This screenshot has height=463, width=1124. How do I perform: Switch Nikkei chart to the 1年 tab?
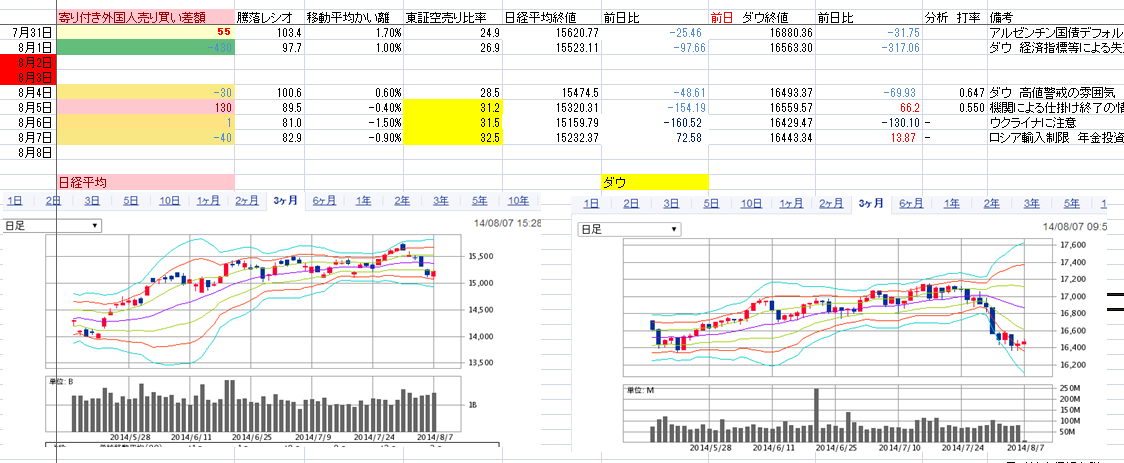click(x=363, y=200)
